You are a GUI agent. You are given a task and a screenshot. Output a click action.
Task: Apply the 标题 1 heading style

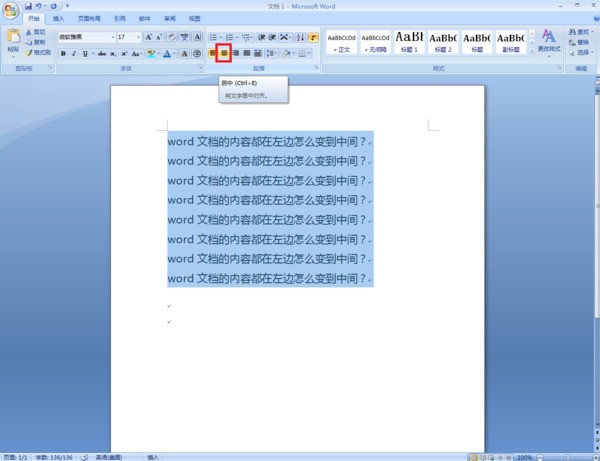click(409, 42)
